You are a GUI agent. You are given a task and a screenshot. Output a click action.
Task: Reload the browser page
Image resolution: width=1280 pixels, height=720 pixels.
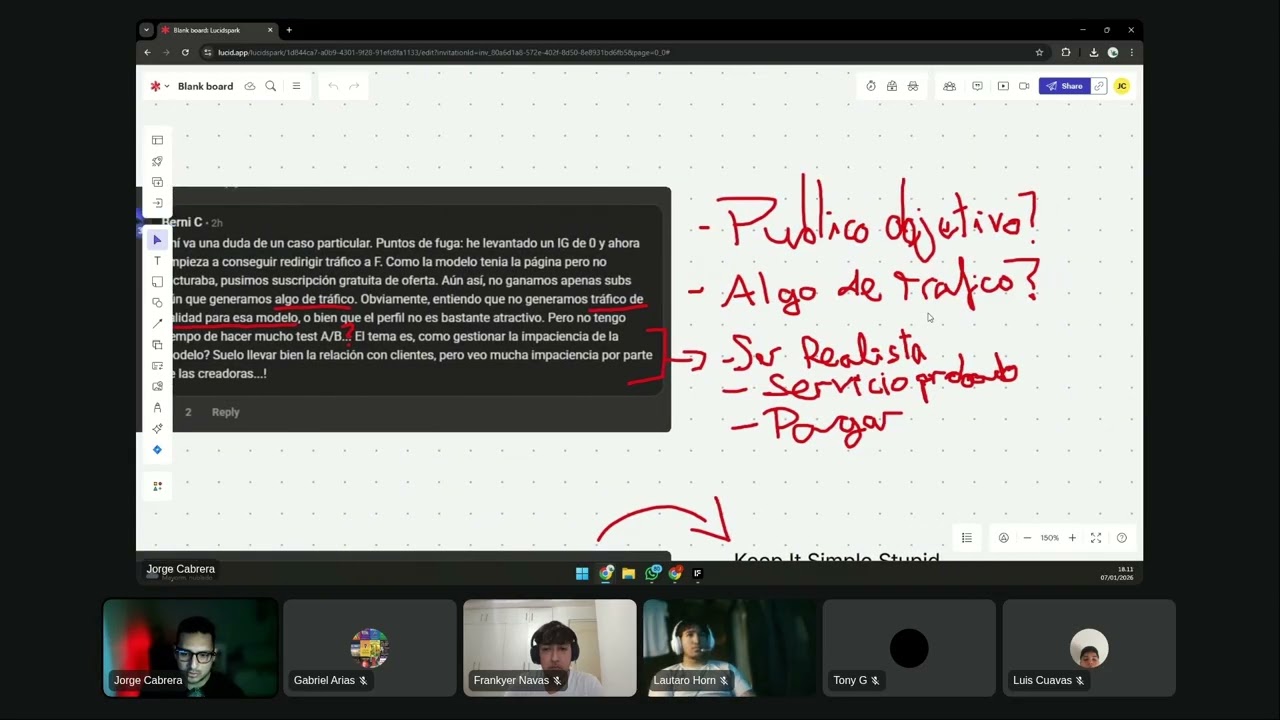[x=185, y=52]
